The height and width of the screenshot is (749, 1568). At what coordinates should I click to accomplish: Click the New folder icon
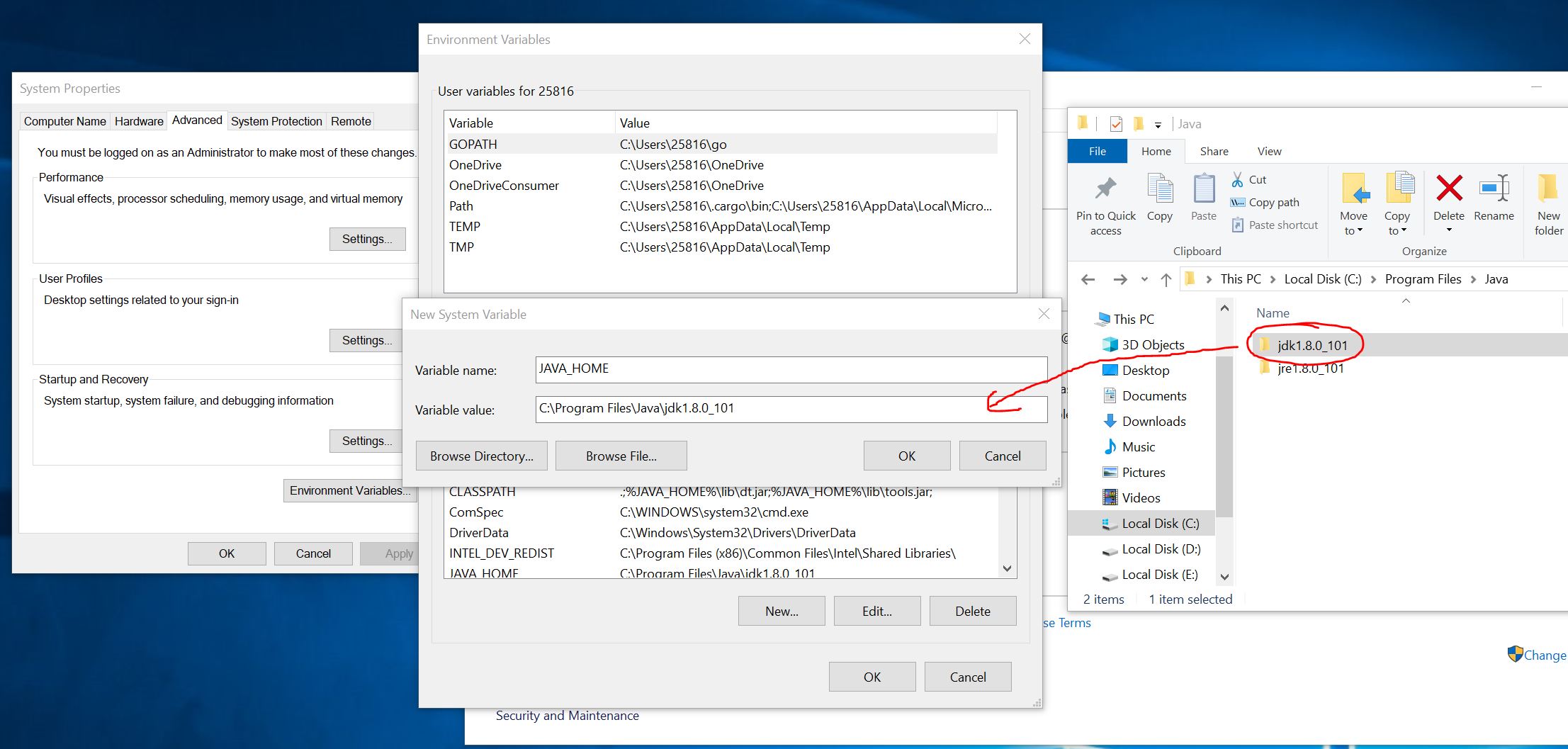coord(1548,188)
